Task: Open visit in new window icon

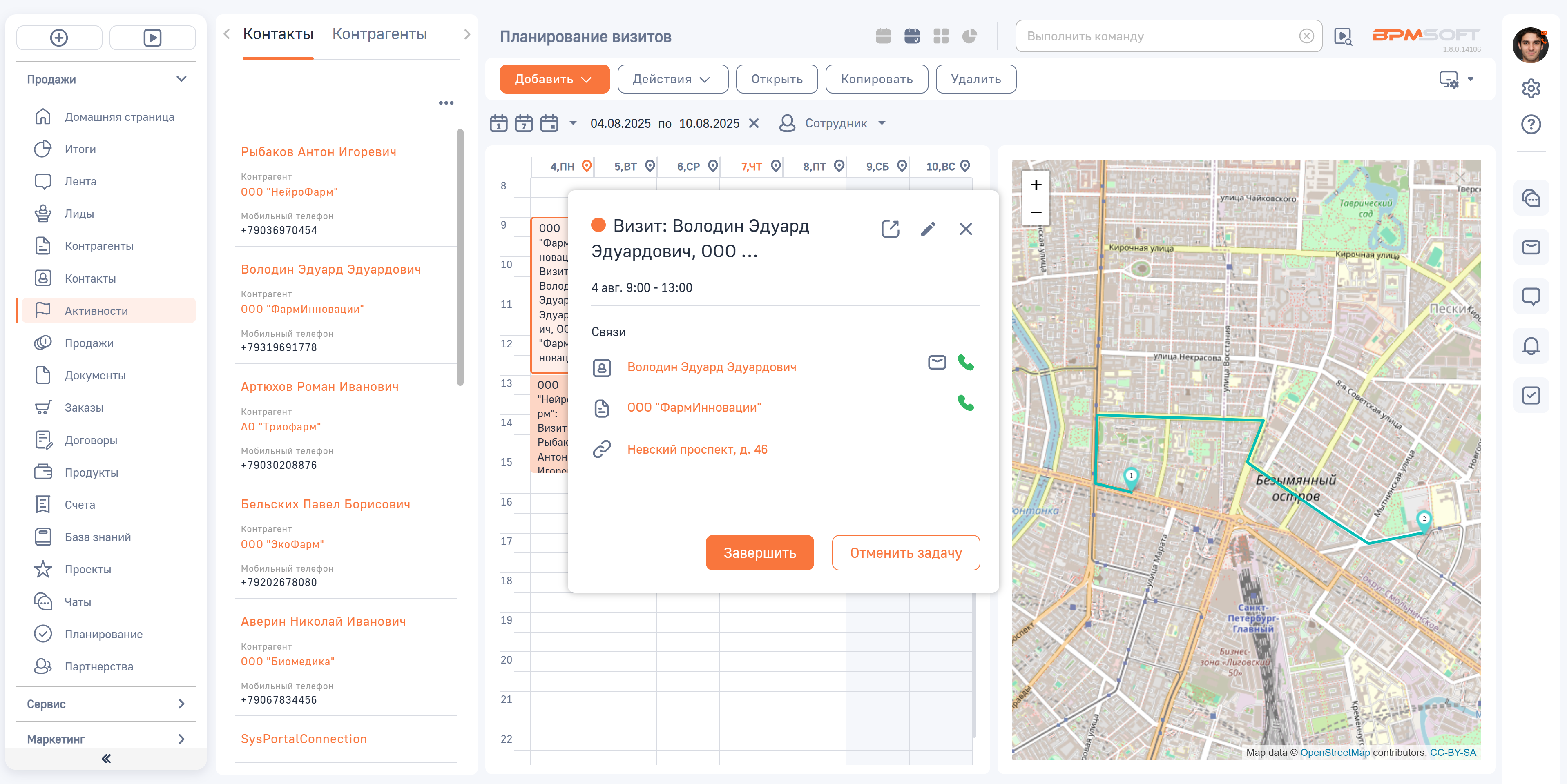Action: point(890,229)
